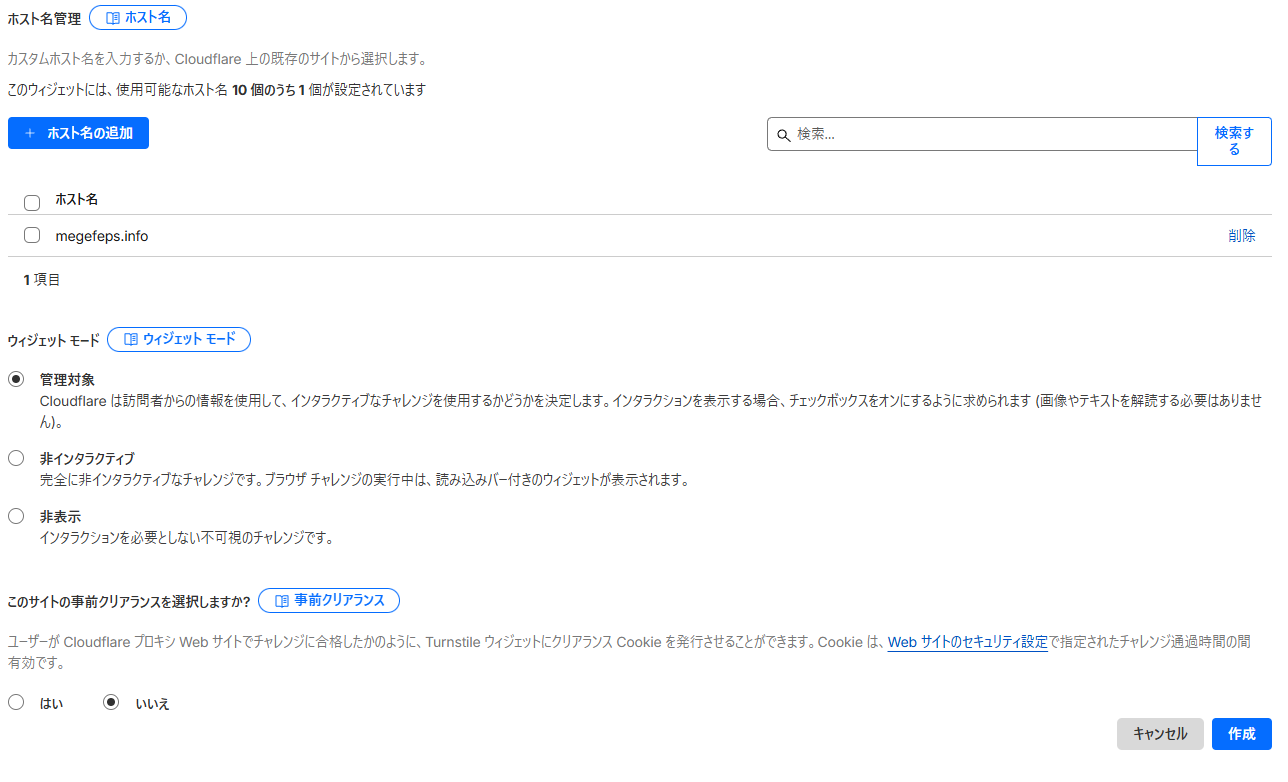Click the magnifying glass search icon
This screenshot has height=782, width=1288.
784,135
